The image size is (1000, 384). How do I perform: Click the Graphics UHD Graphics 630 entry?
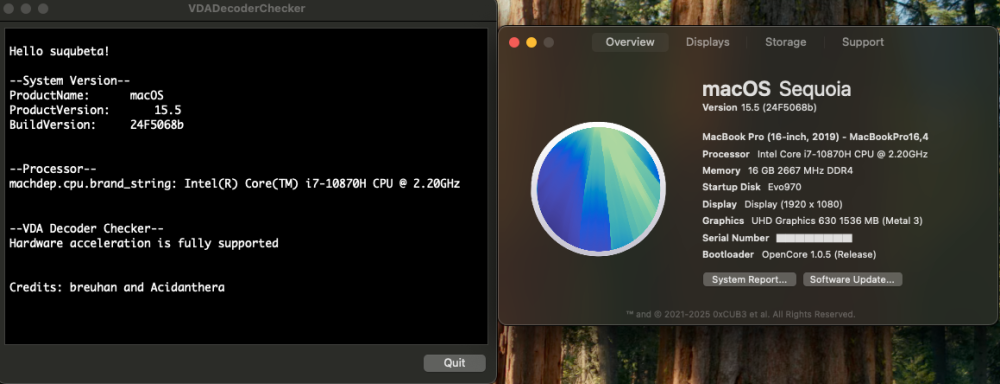(x=812, y=221)
